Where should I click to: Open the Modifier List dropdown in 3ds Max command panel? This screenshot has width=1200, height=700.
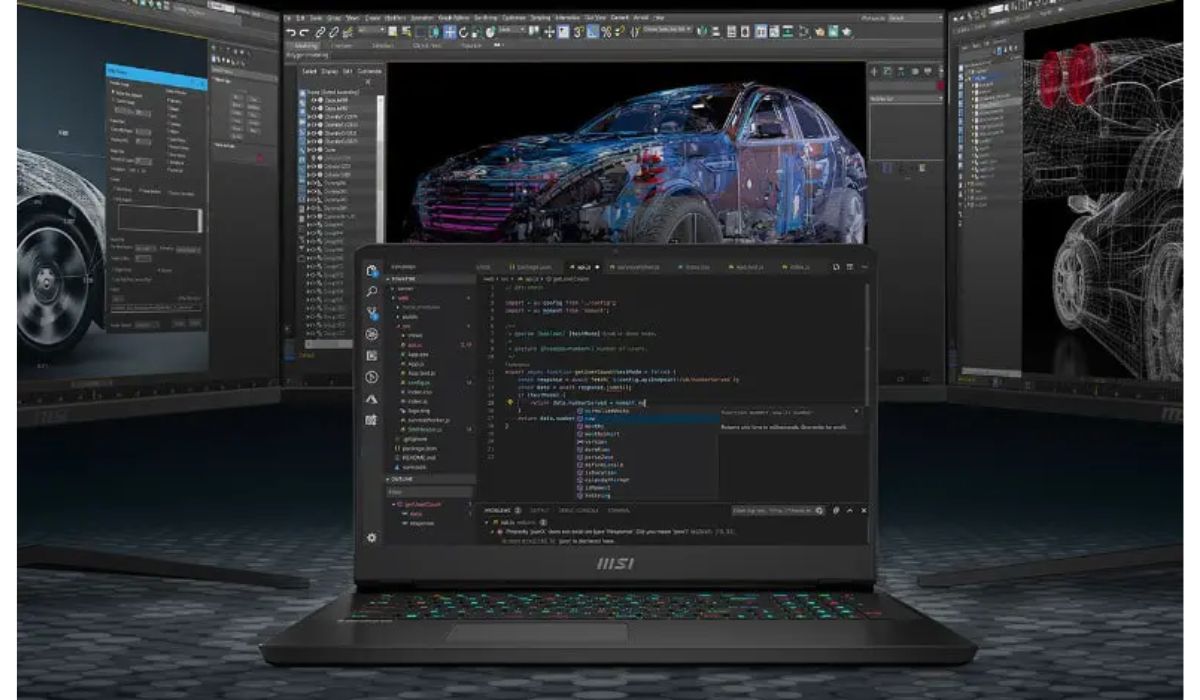click(906, 98)
